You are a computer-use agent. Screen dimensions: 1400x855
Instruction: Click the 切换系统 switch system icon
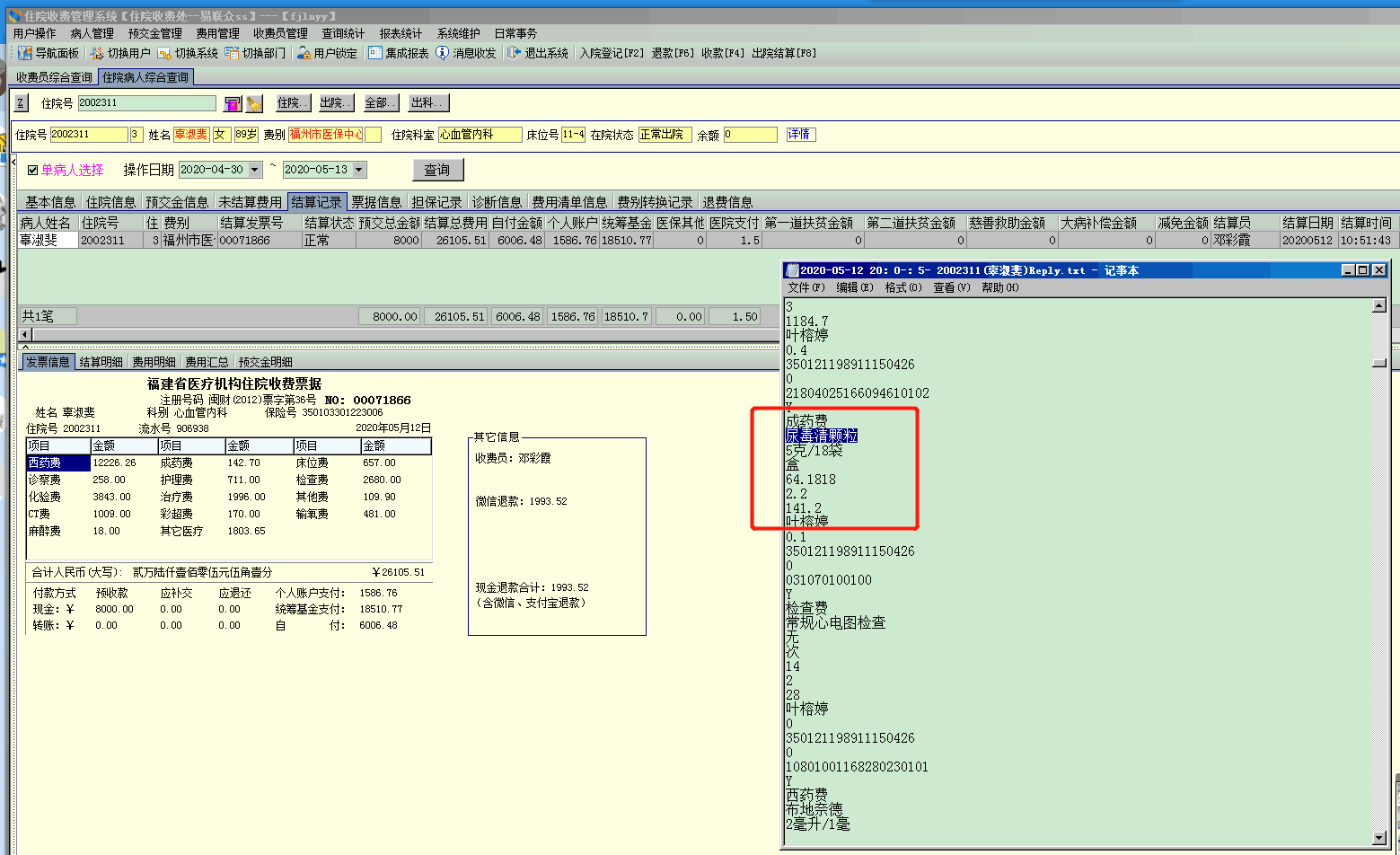click(x=164, y=53)
